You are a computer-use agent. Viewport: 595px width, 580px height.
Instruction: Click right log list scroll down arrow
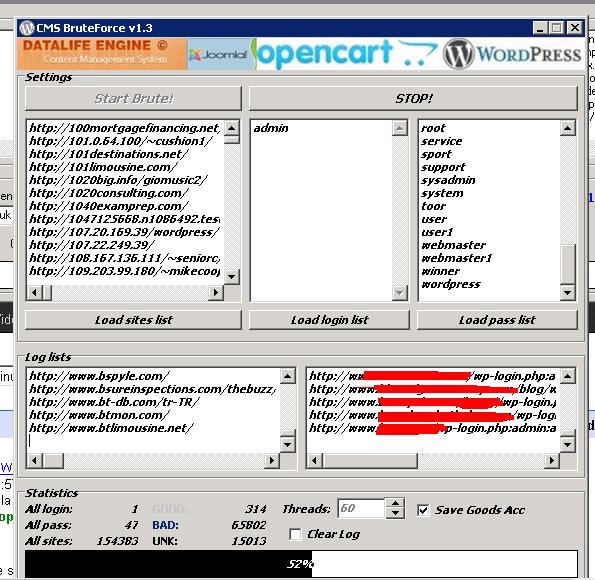(567, 444)
